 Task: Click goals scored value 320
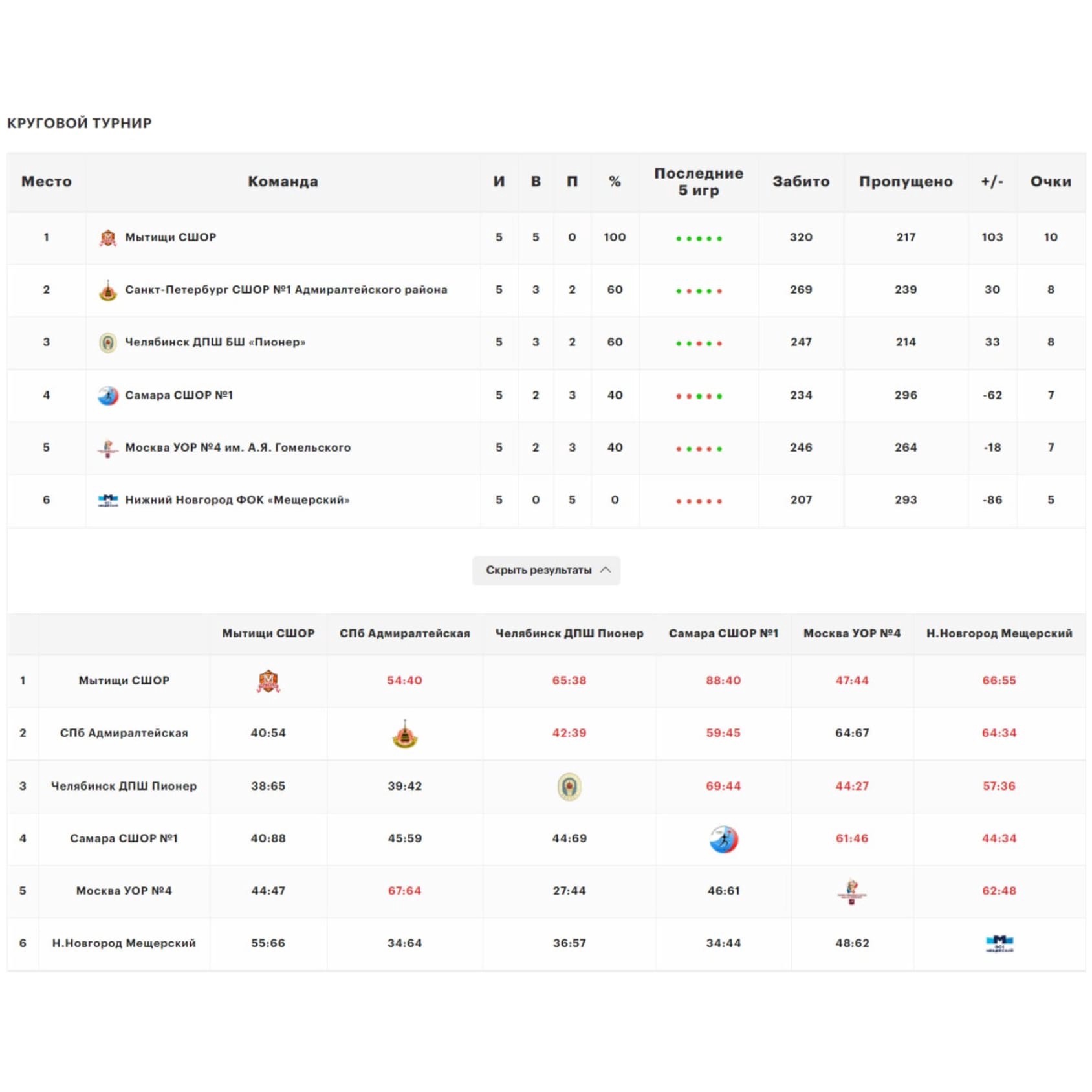[x=801, y=237]
